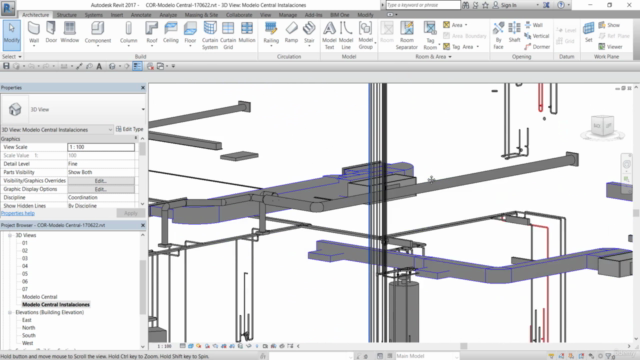640x360 pixels.
Task: Select the Vertical opening tool
Action: click(537, 36)
